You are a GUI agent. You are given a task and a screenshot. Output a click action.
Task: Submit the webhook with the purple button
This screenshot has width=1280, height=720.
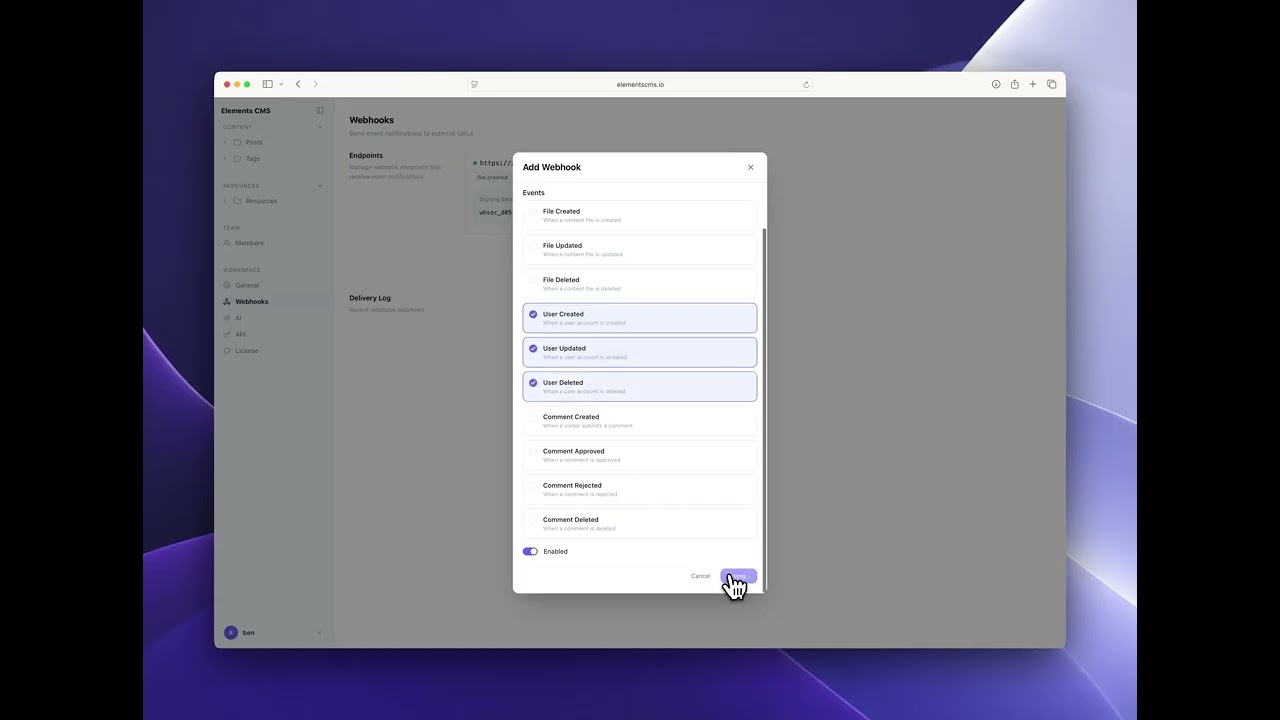[x=739, y=576]
